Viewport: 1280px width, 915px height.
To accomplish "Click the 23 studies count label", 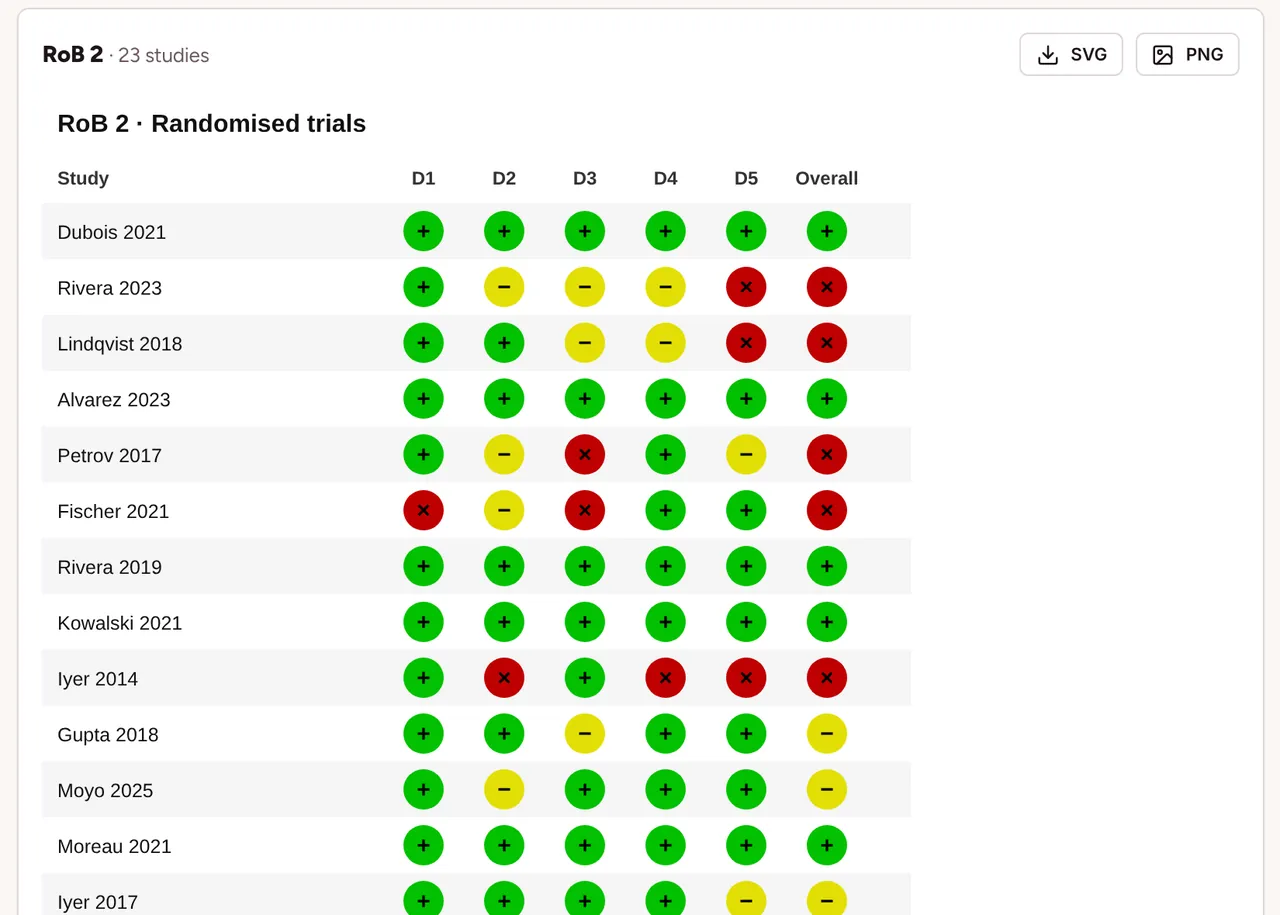I will 163,55.
